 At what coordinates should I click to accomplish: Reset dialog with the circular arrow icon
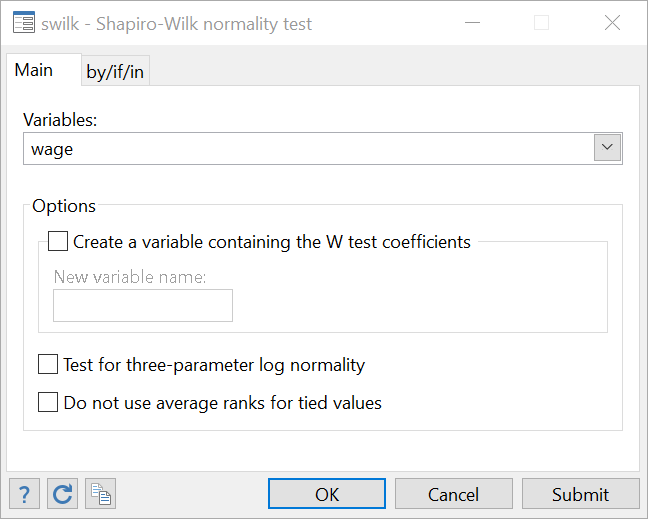pyautogui.click(x=62, y=494)
